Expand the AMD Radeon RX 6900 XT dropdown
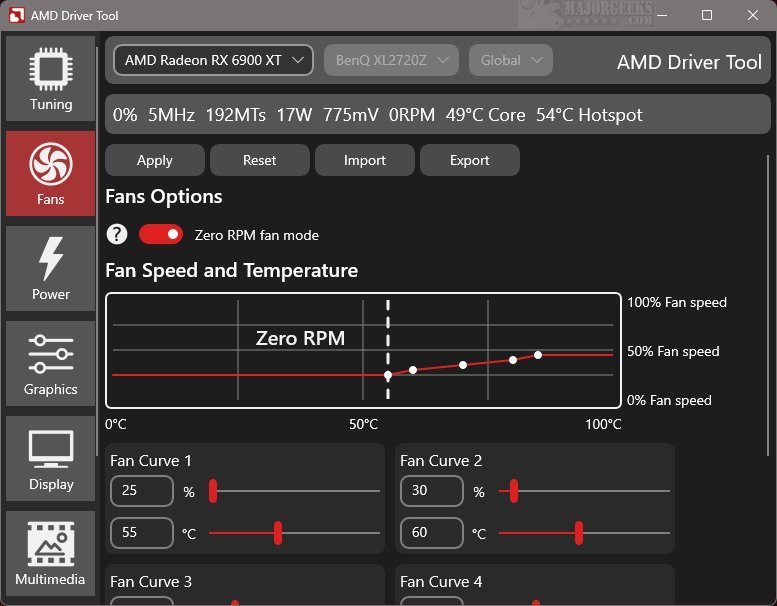 [213, 60]
